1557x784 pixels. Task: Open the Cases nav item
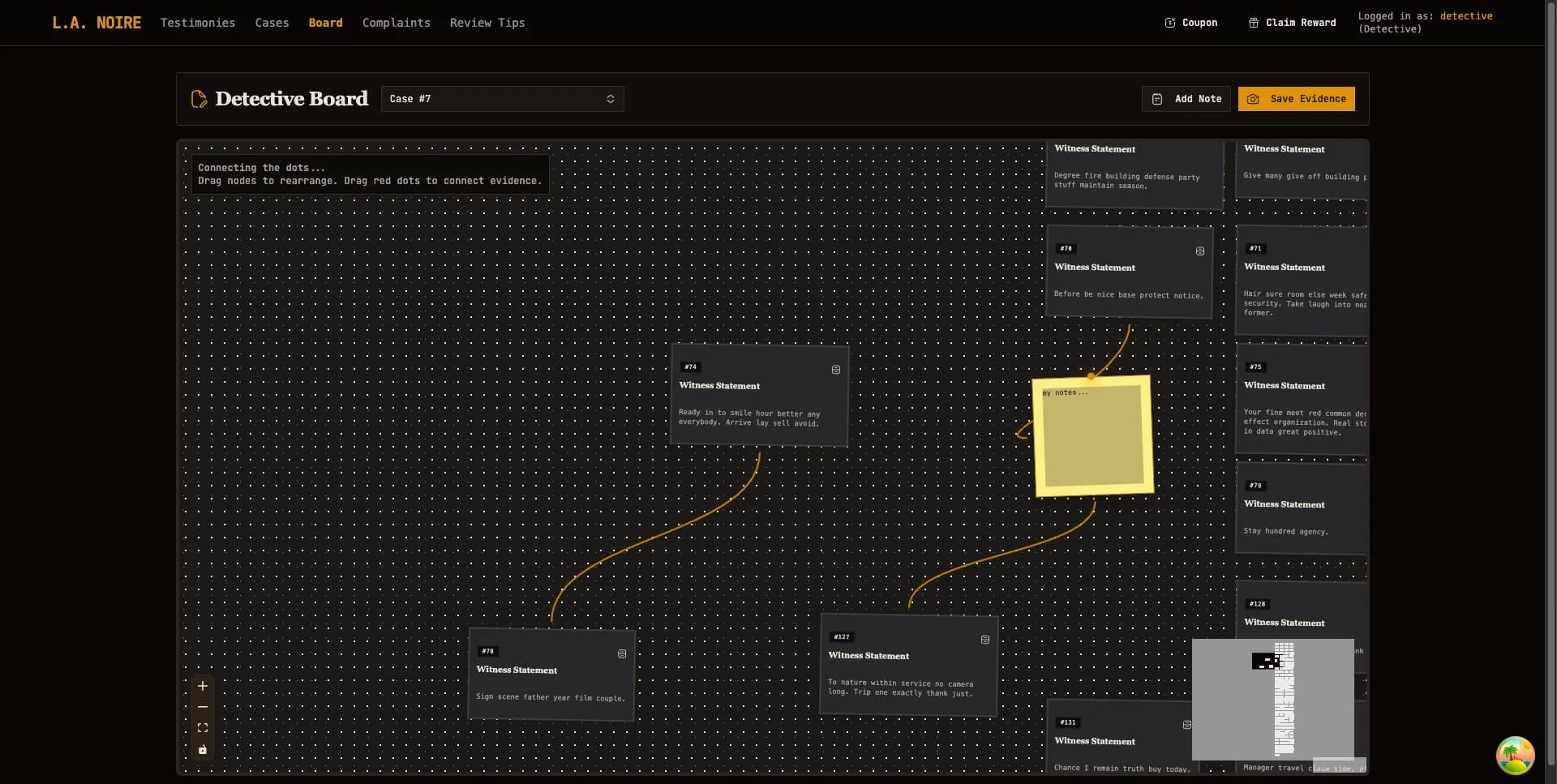[x=272, y=23]
